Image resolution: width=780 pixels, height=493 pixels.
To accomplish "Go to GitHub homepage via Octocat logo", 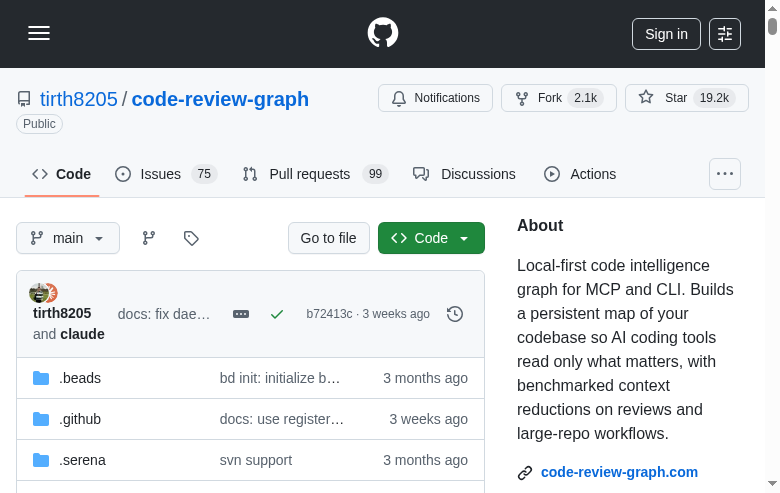I will 383,33.
